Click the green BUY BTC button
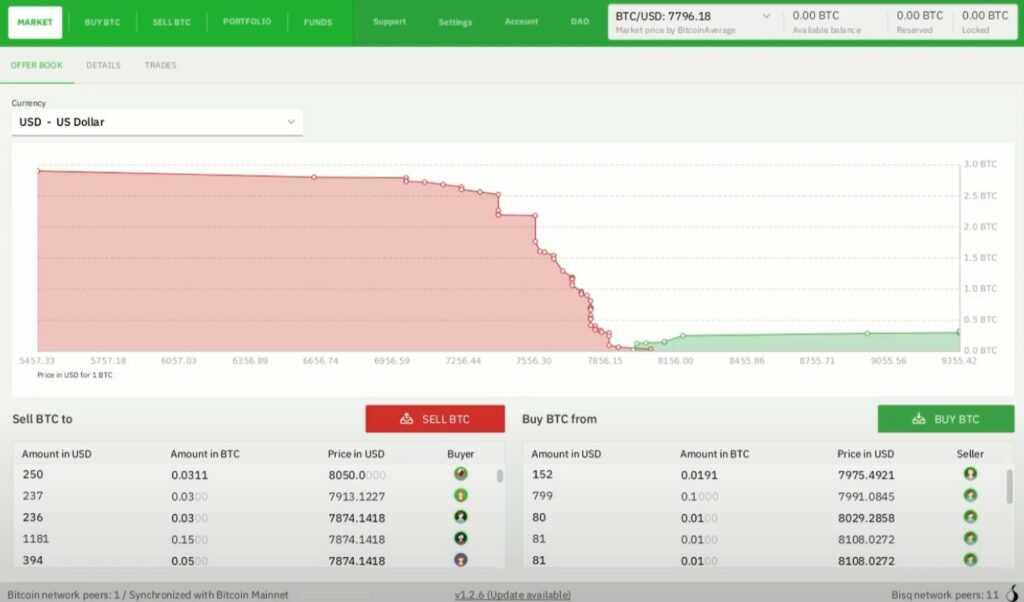The height and width of the screenshot is (602, 1024). click(945, 419)
